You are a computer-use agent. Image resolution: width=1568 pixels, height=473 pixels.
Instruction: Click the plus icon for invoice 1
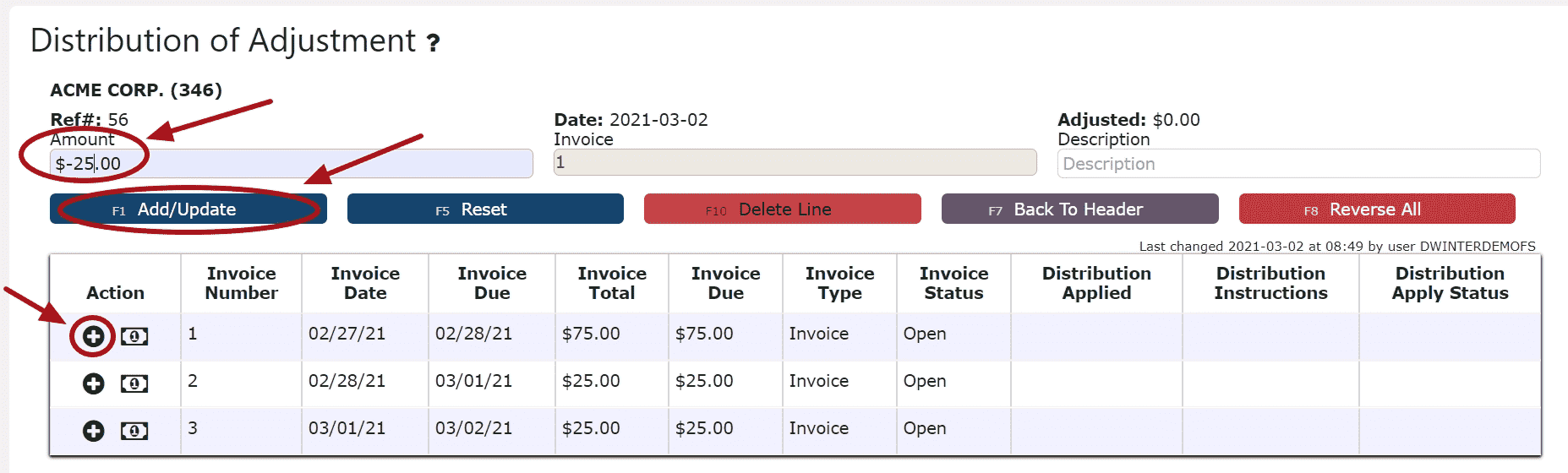(93, 336)
